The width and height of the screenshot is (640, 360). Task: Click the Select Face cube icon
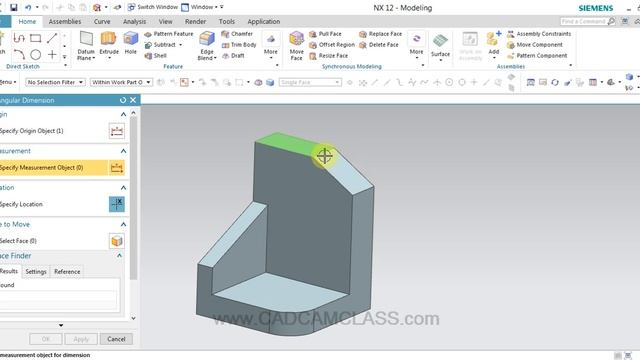[x=117, y=241]
